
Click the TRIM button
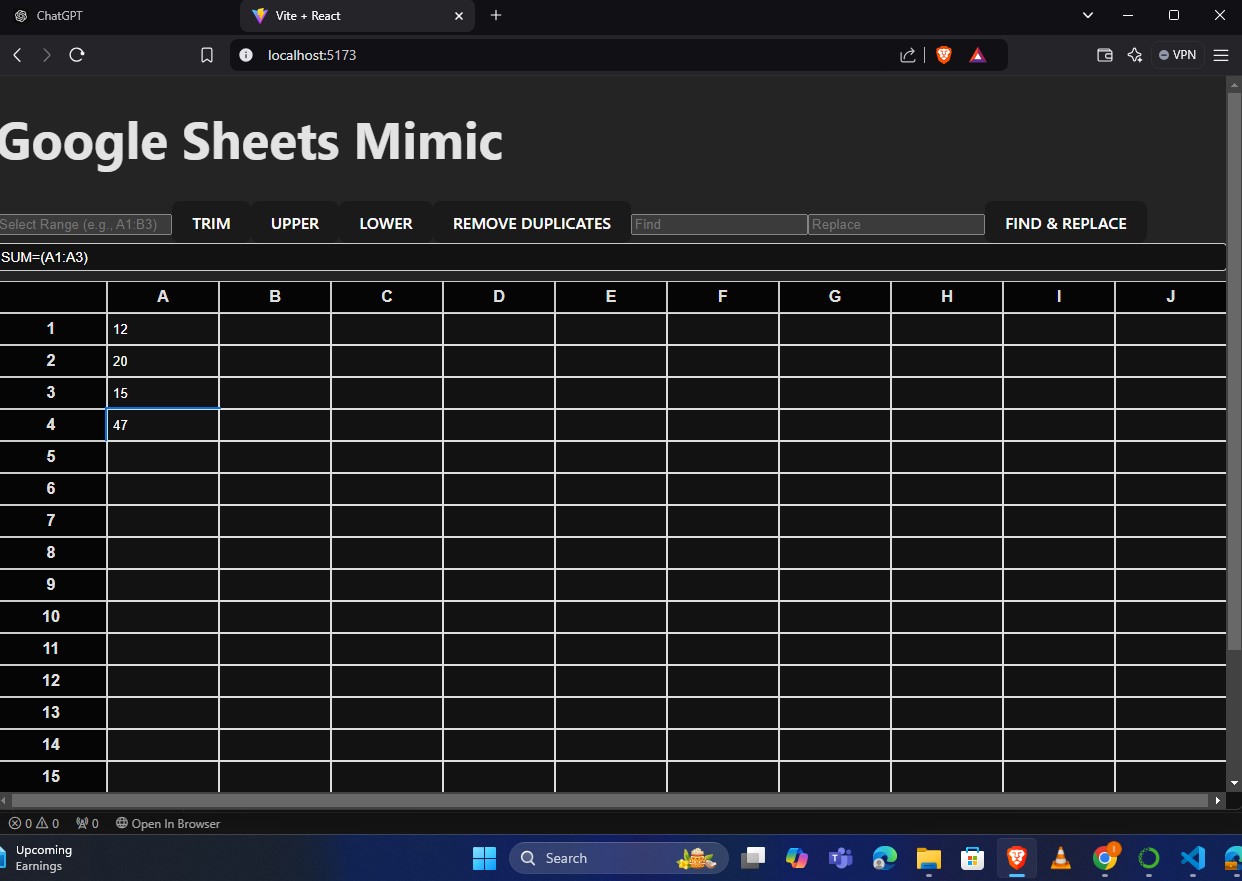pos(211,223)
